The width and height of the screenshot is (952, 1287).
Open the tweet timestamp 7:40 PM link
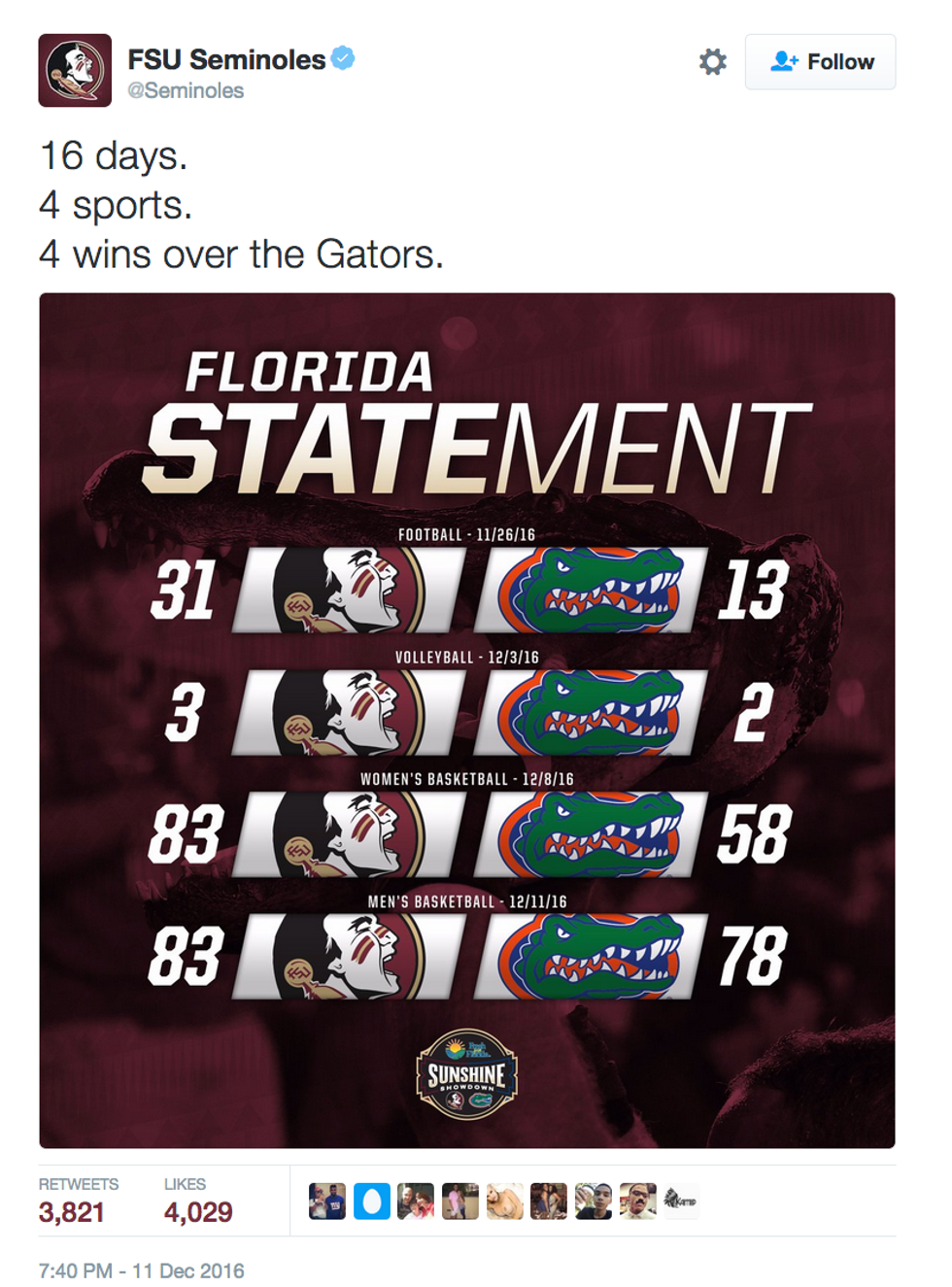(x=141, y=1270)
